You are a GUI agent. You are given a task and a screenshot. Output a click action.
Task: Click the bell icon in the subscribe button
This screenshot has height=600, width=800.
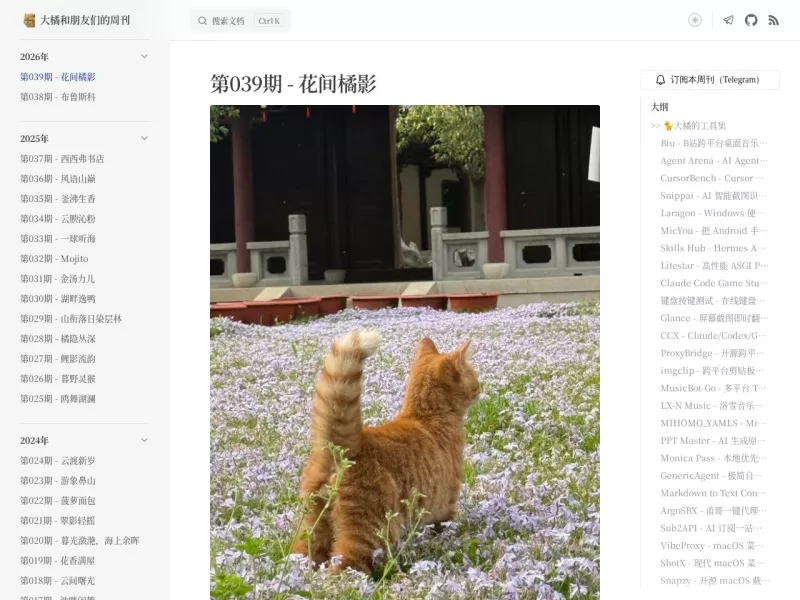pyautogui.click(x=660, y=80)
